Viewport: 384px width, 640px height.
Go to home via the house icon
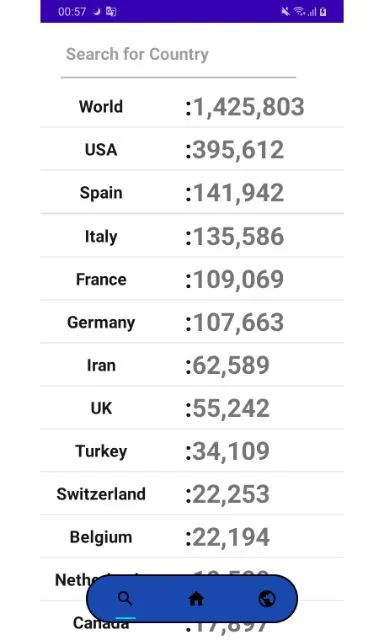coord(196,599)
